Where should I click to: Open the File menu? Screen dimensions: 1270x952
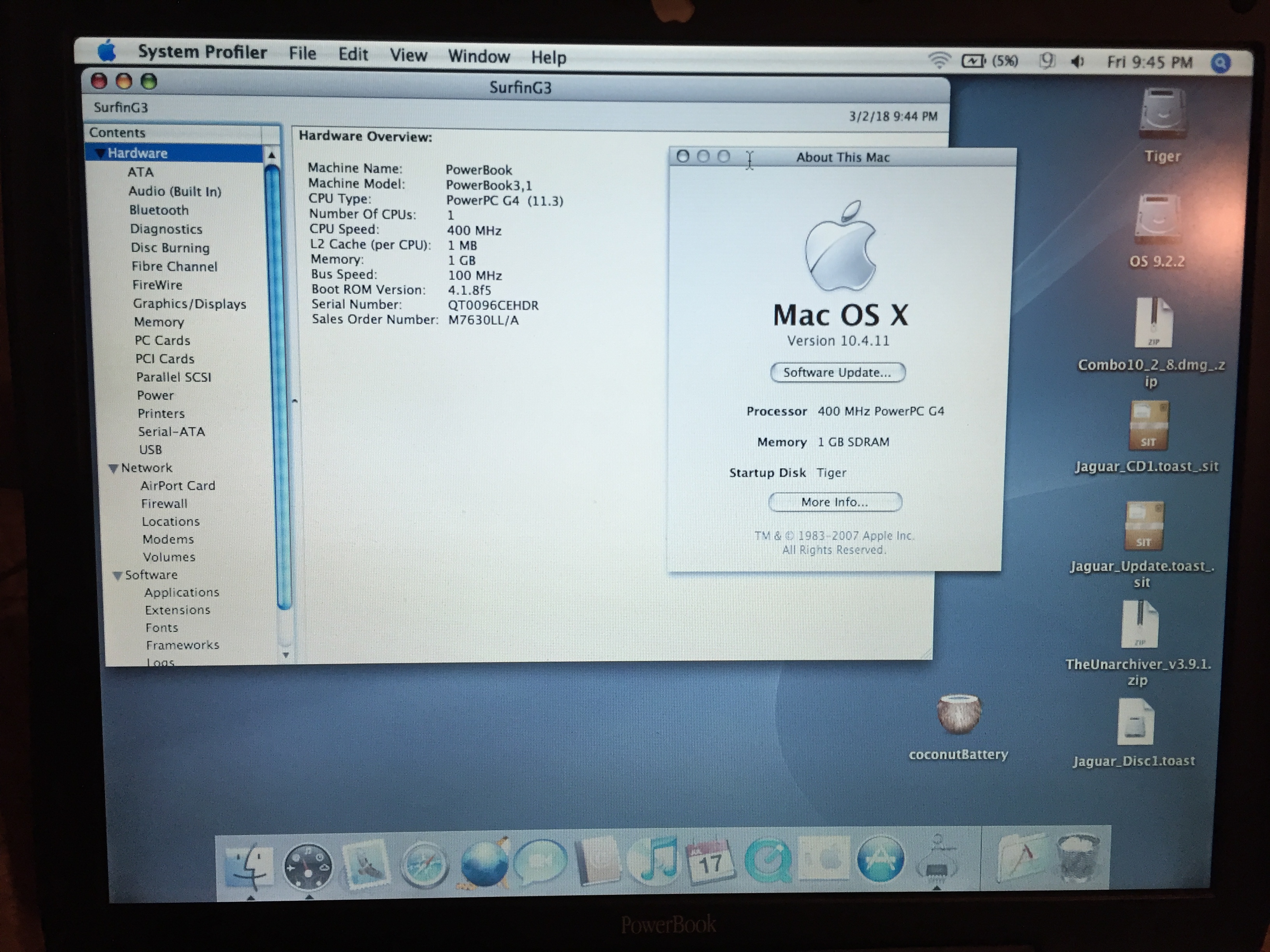pos(303,53)
